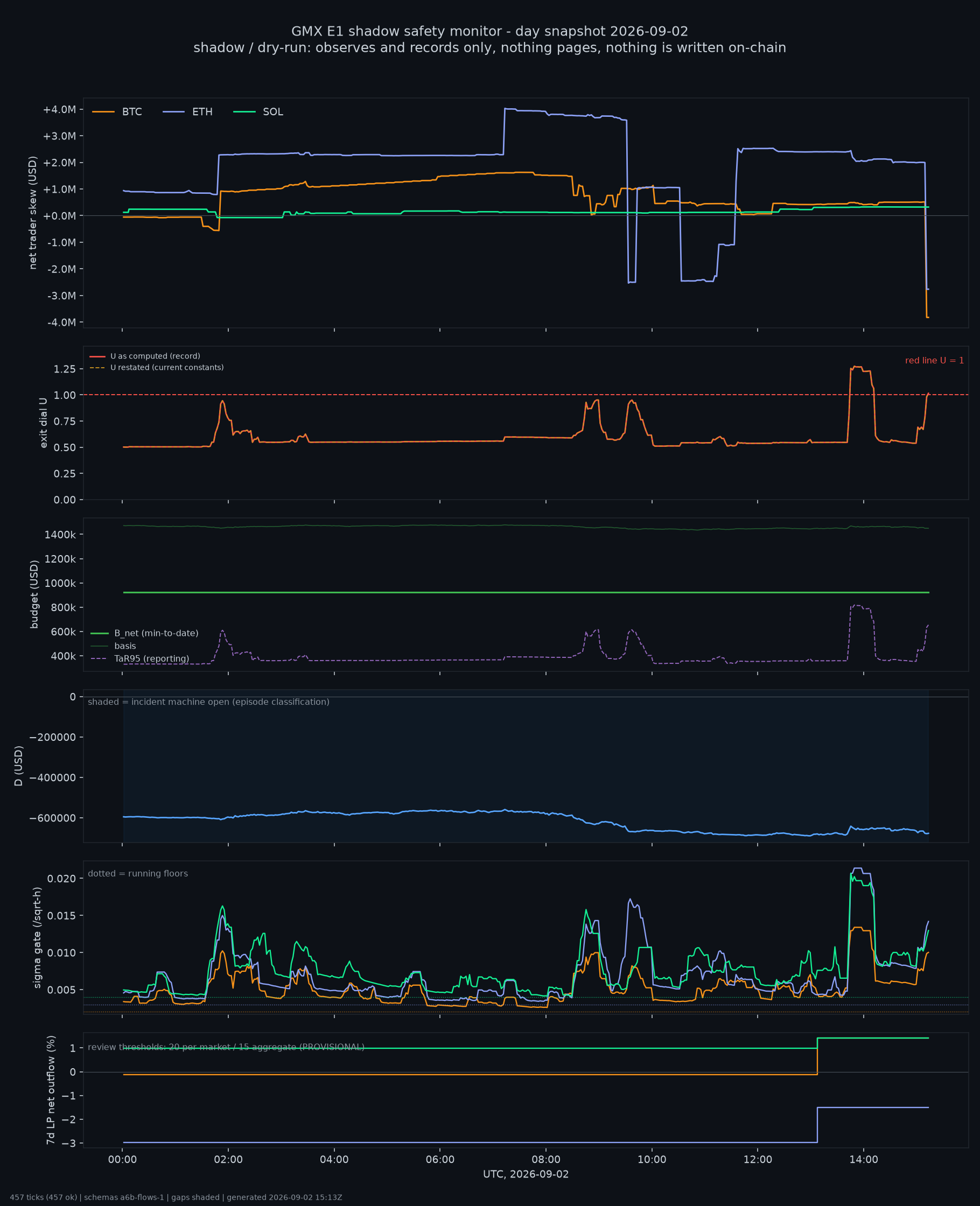Click the 'UTC, 2026-09-02' x-axis label
Viewport: 980px width, 1206px height.
point(526,1174)
